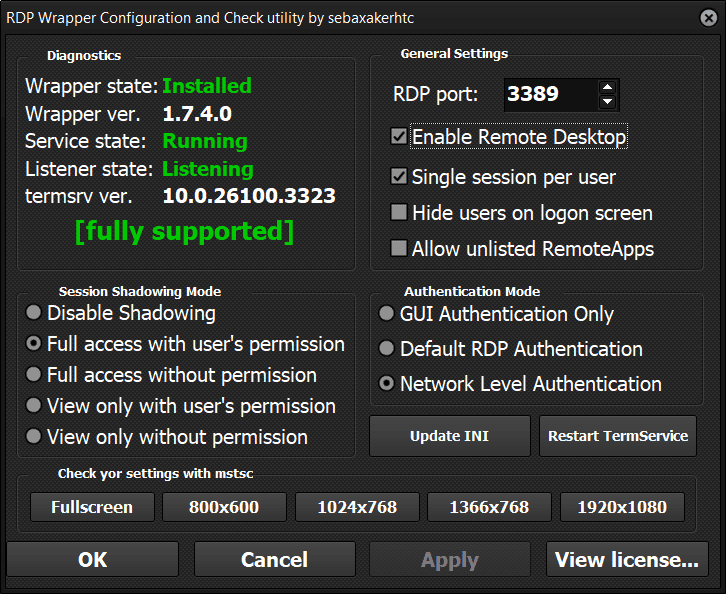The height and width of the screenshot is (594, 726).
Task: Test mstsc at 1366x768 resolution
Action: [x=489, y=507]
